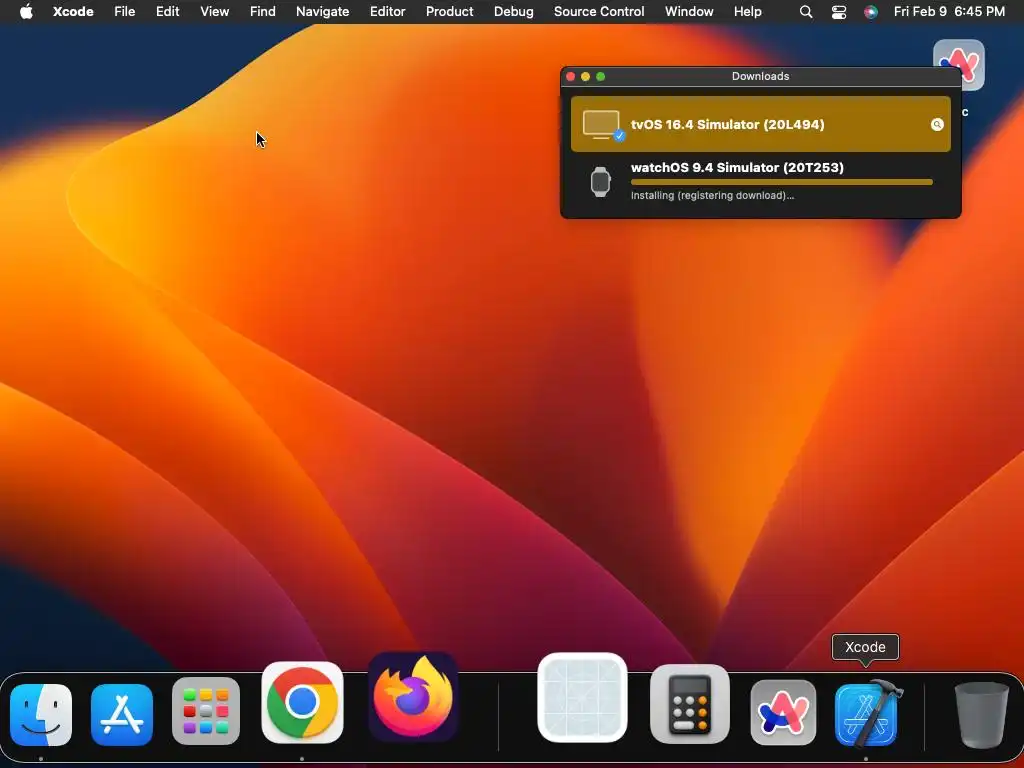Open the red-blue A-logo app in Dock
The image size is (1024, 768).
(784, 712)
